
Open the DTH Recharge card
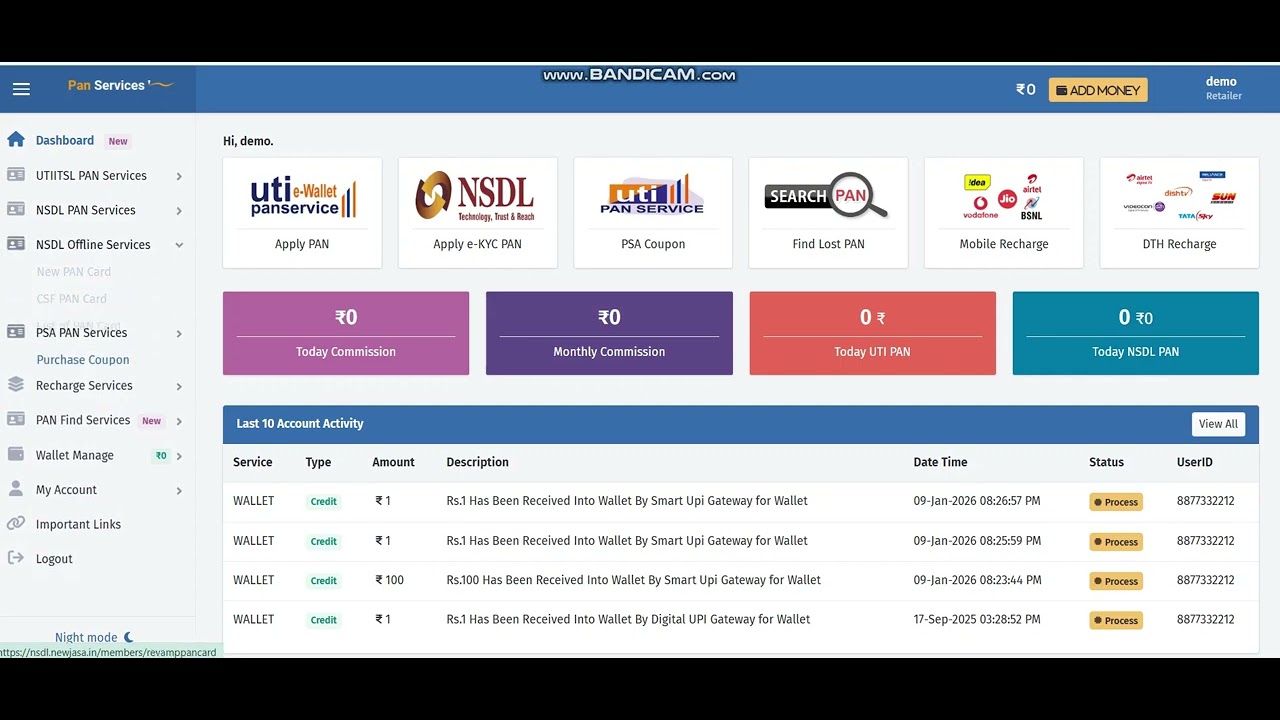tap(1179, 213)
